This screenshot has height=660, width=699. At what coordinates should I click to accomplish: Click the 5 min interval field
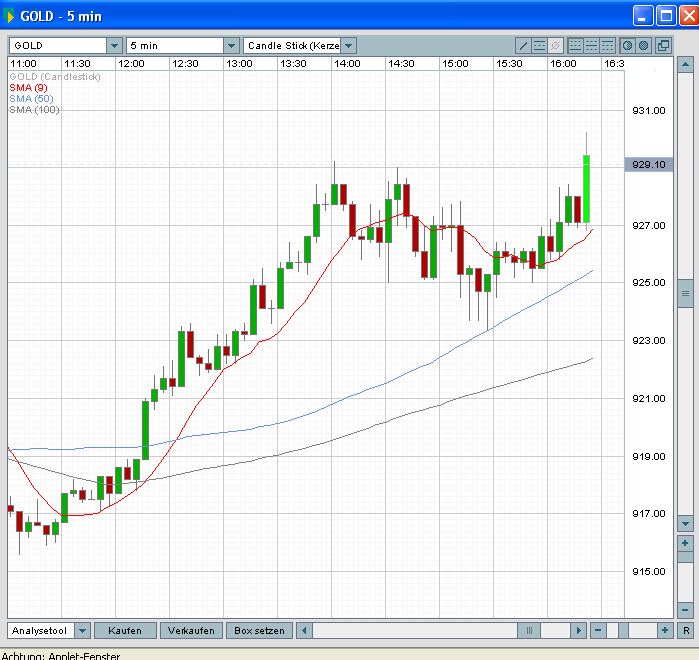pos(175,45)
